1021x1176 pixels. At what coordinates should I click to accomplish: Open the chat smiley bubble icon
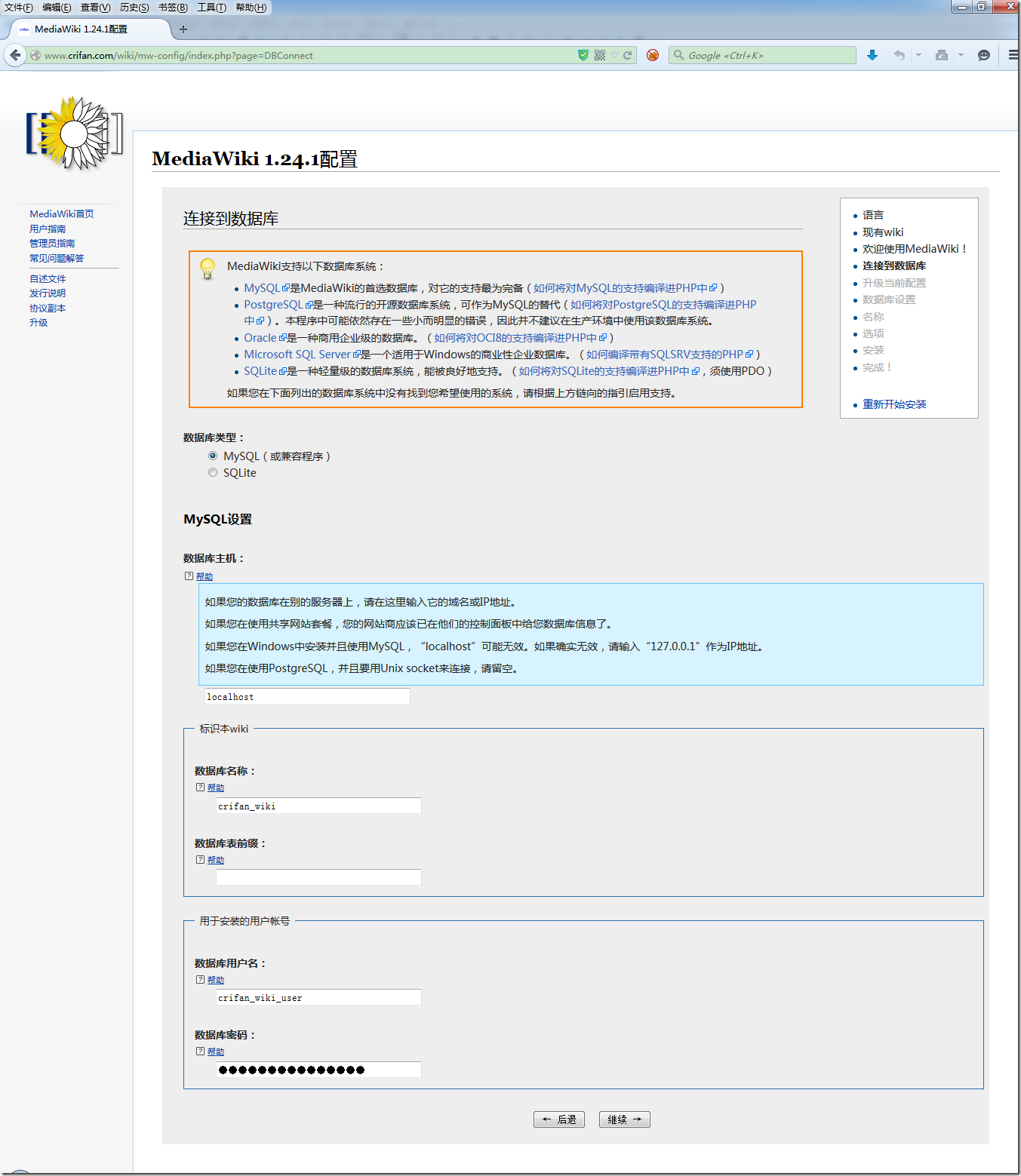983,55
